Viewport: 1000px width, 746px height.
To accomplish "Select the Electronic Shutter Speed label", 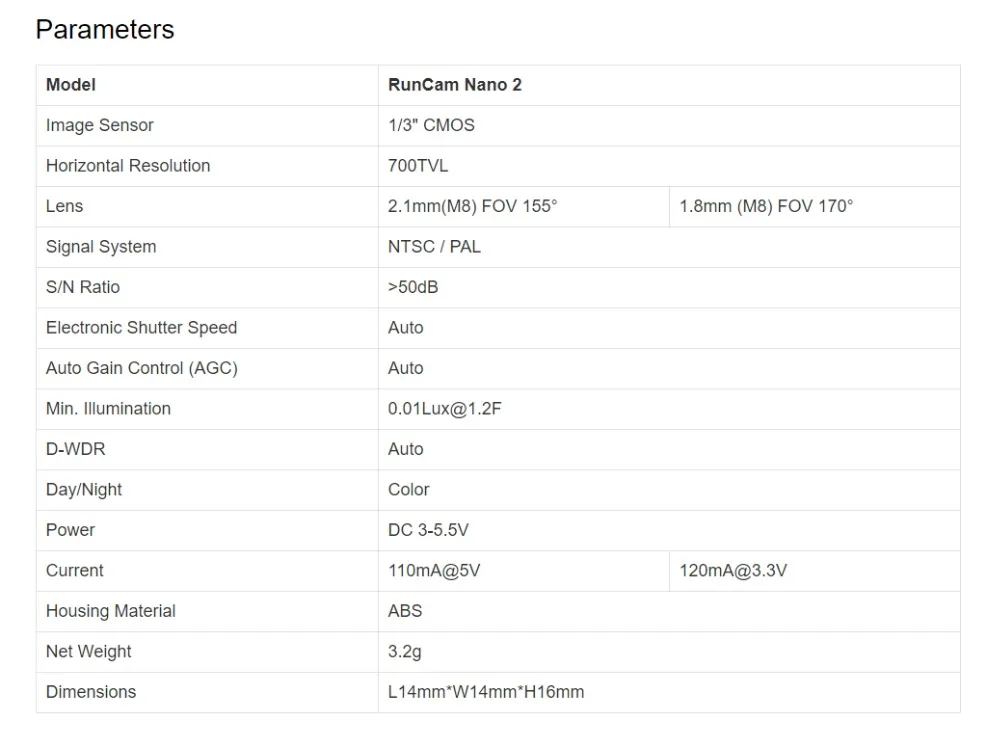I will pos(142,328).
